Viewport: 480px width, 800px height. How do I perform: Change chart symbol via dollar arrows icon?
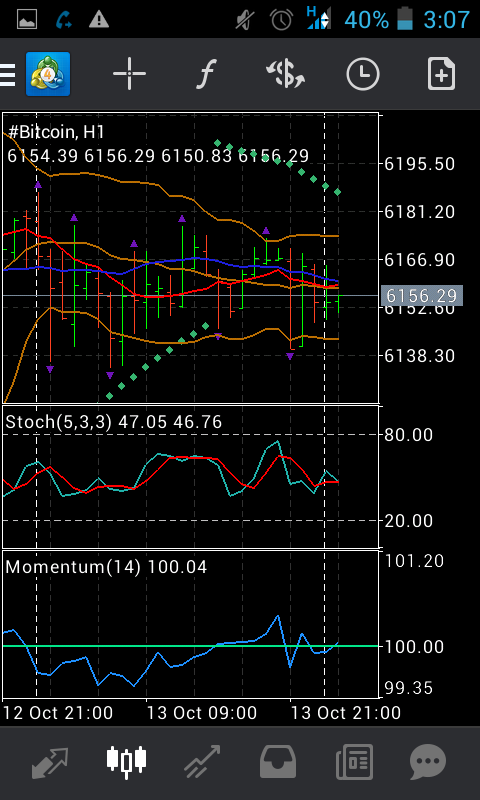285,74
